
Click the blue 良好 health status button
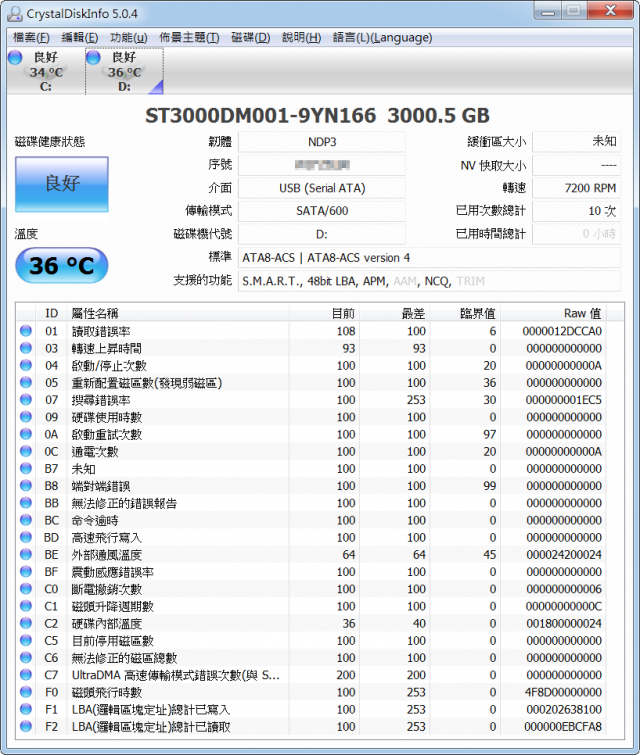[62, 184]
